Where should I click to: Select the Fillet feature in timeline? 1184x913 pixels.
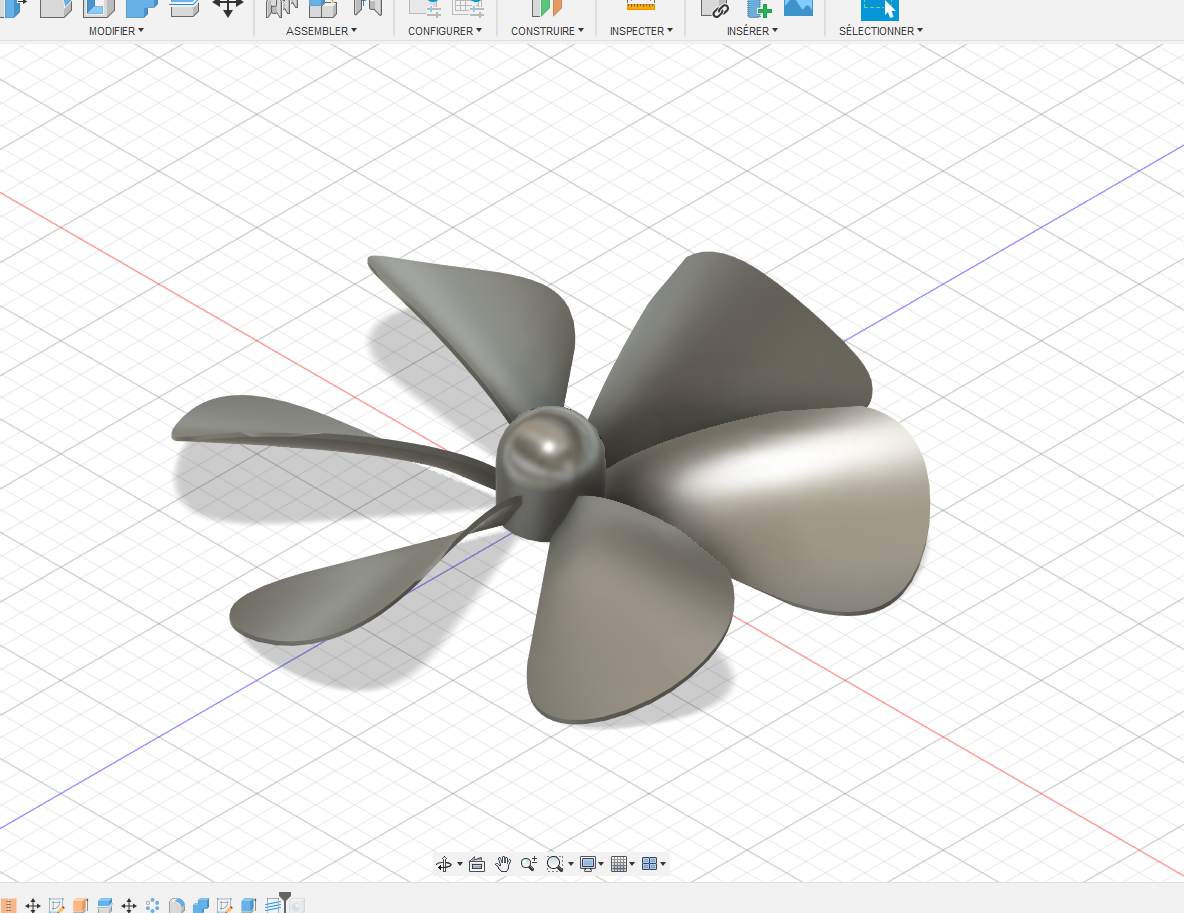(x=177, y=905)
